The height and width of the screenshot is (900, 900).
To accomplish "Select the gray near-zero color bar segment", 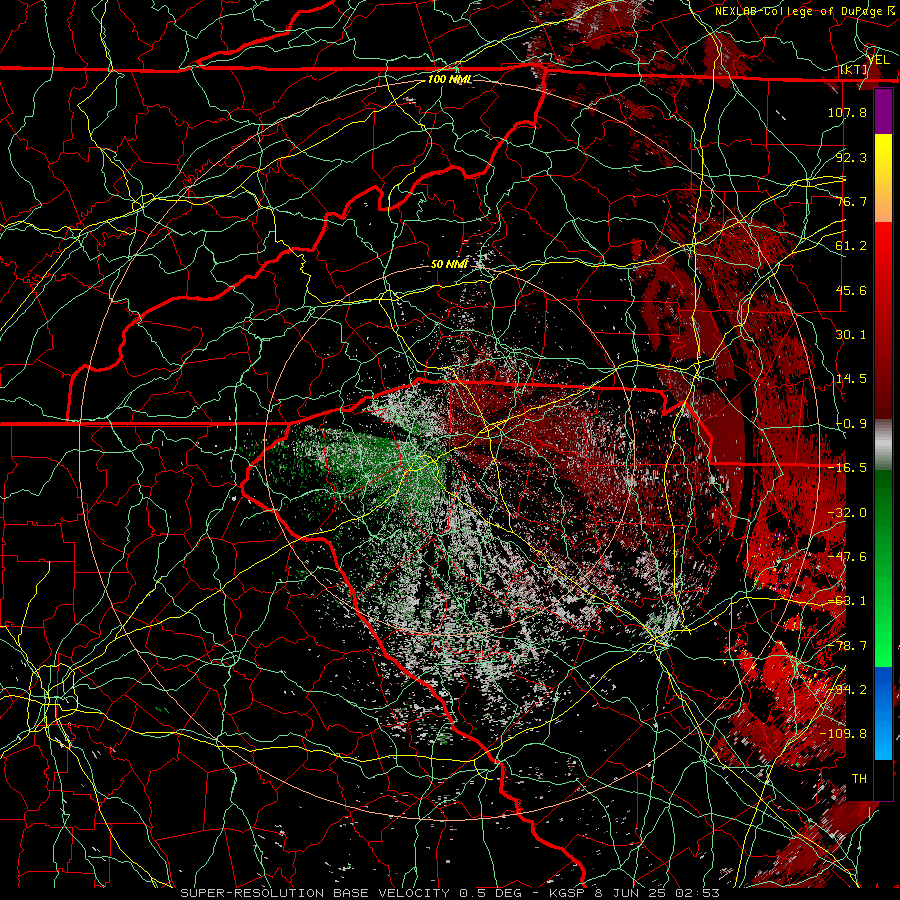I will click(x=883, y=445).
